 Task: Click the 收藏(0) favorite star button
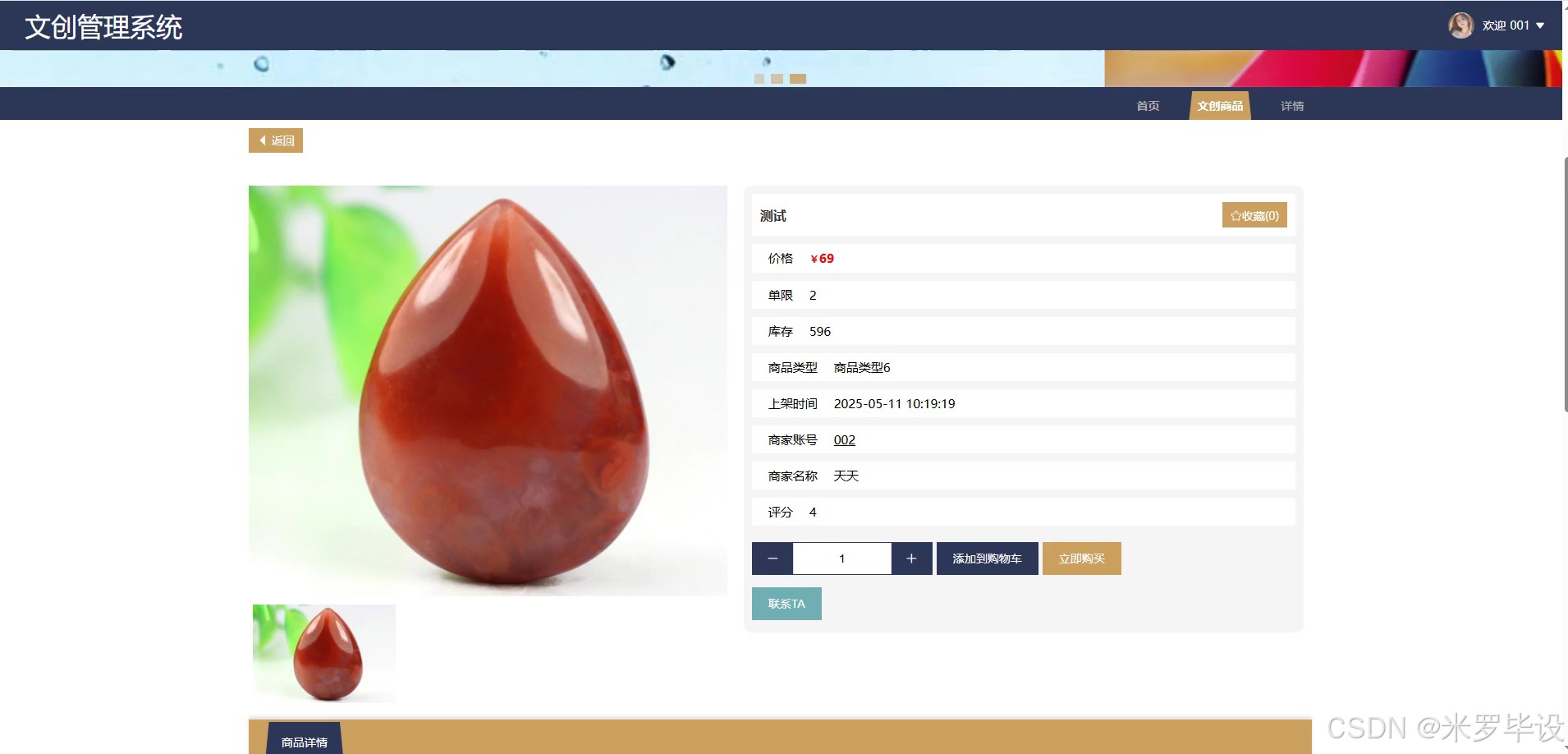pyautogui.click(x=1254, y=215)
